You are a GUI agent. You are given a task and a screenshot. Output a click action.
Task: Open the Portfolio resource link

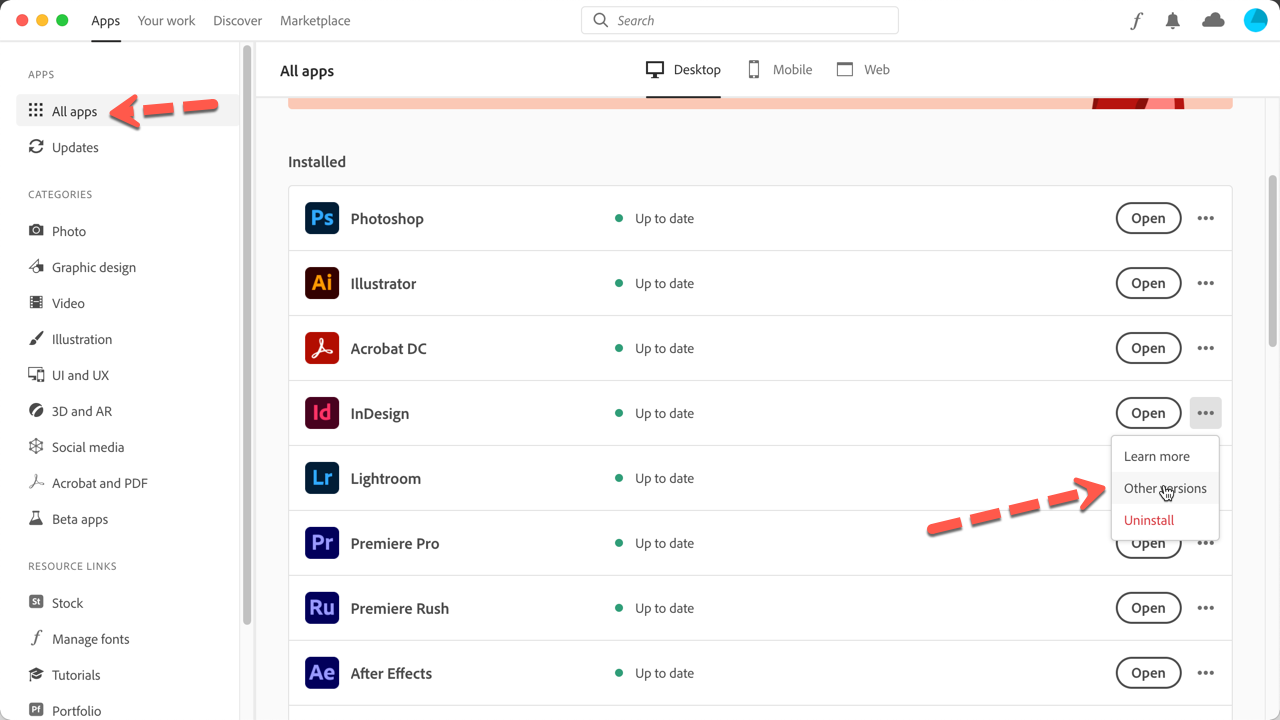65,711
